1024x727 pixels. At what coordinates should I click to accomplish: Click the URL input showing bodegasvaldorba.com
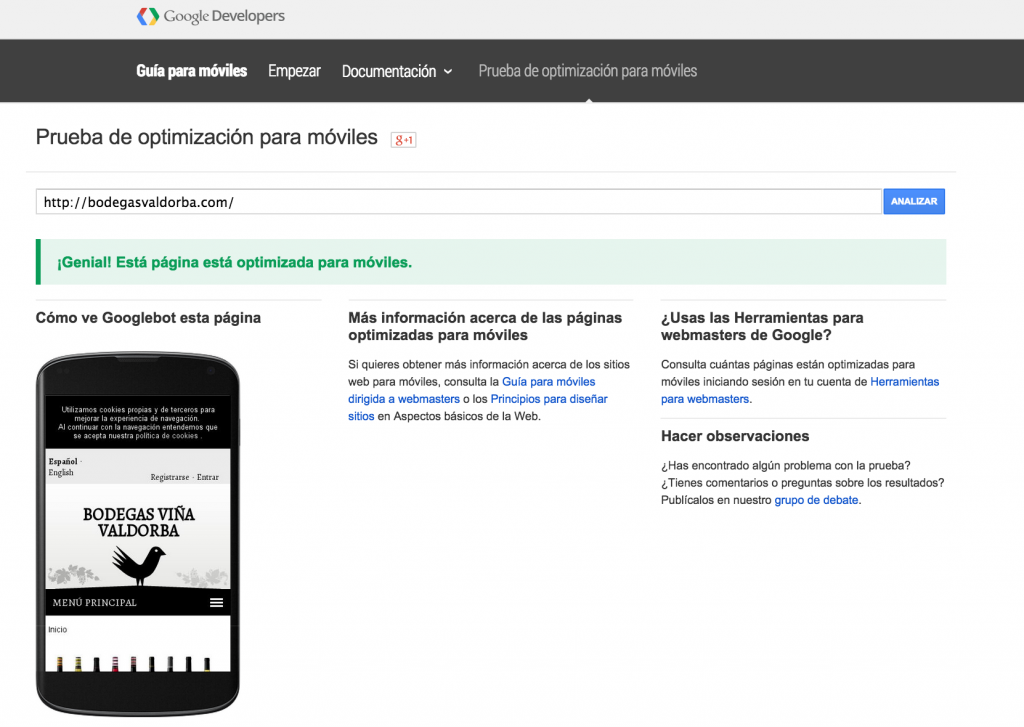pos(400,201)
